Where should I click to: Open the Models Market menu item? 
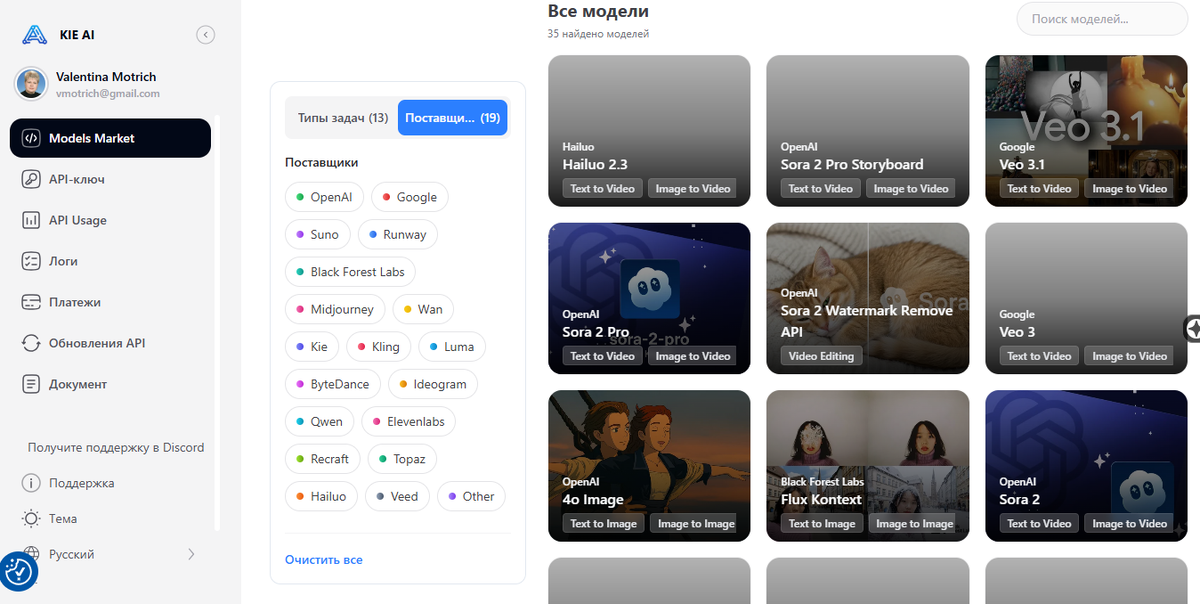click(110, 138)
